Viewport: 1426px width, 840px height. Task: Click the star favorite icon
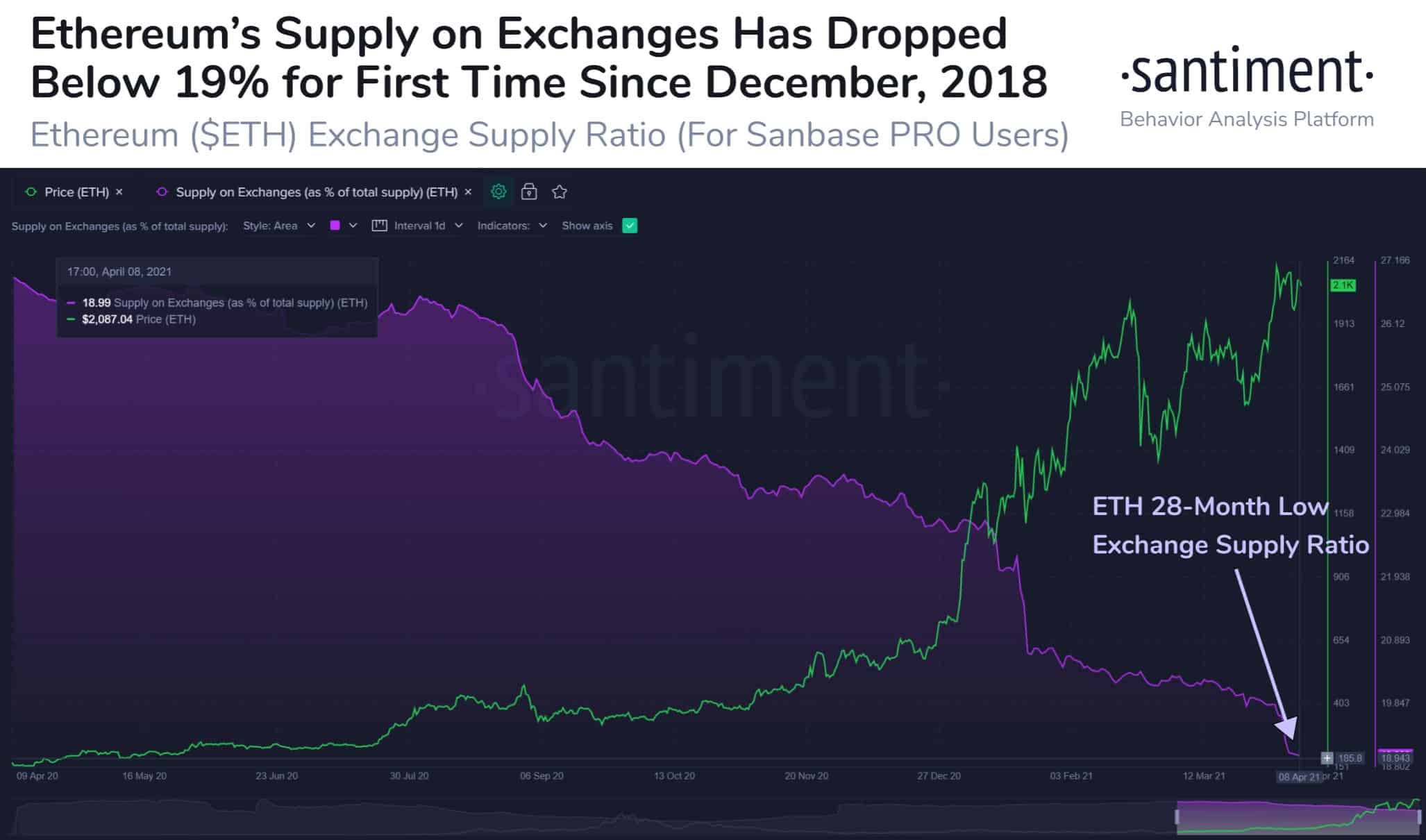(559, 192)
